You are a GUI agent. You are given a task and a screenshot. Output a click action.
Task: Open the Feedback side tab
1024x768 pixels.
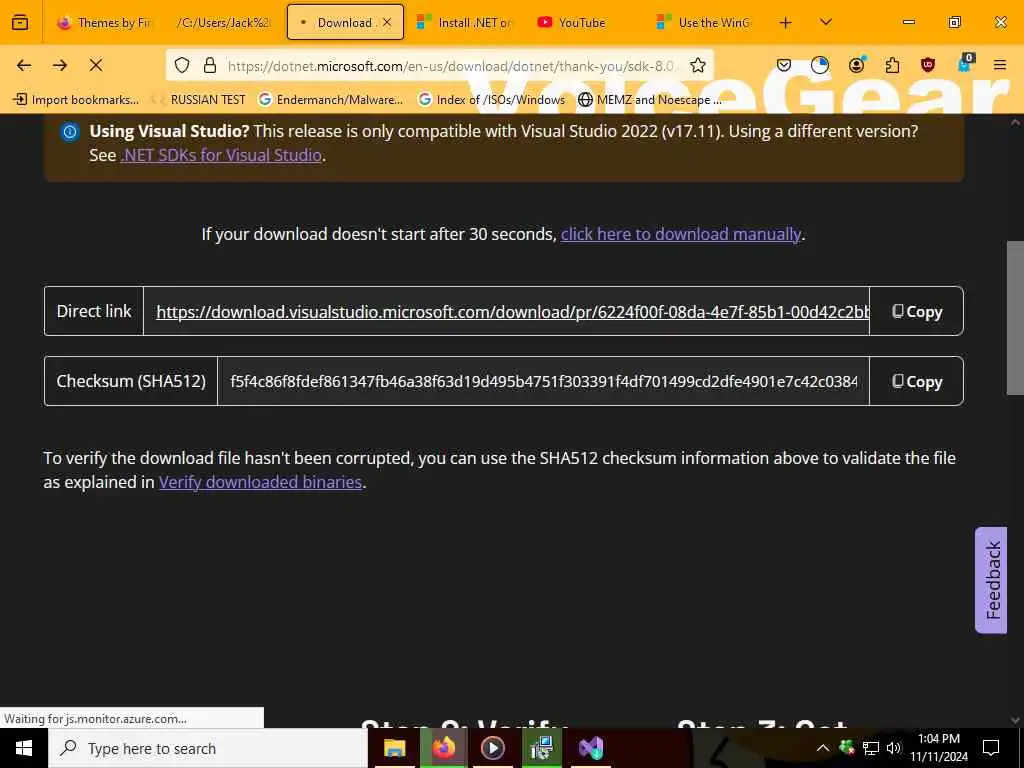pos(991,580)
